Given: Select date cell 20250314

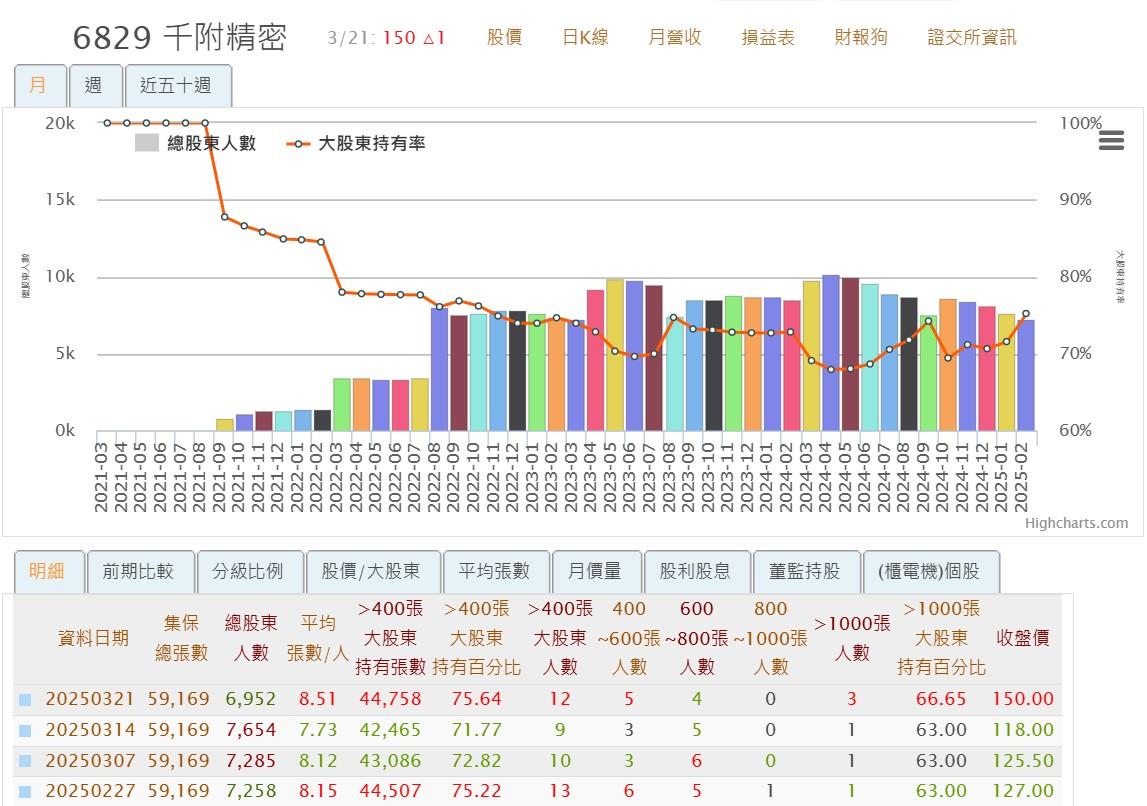Looking at the screenshot, I should pos(90,730).
